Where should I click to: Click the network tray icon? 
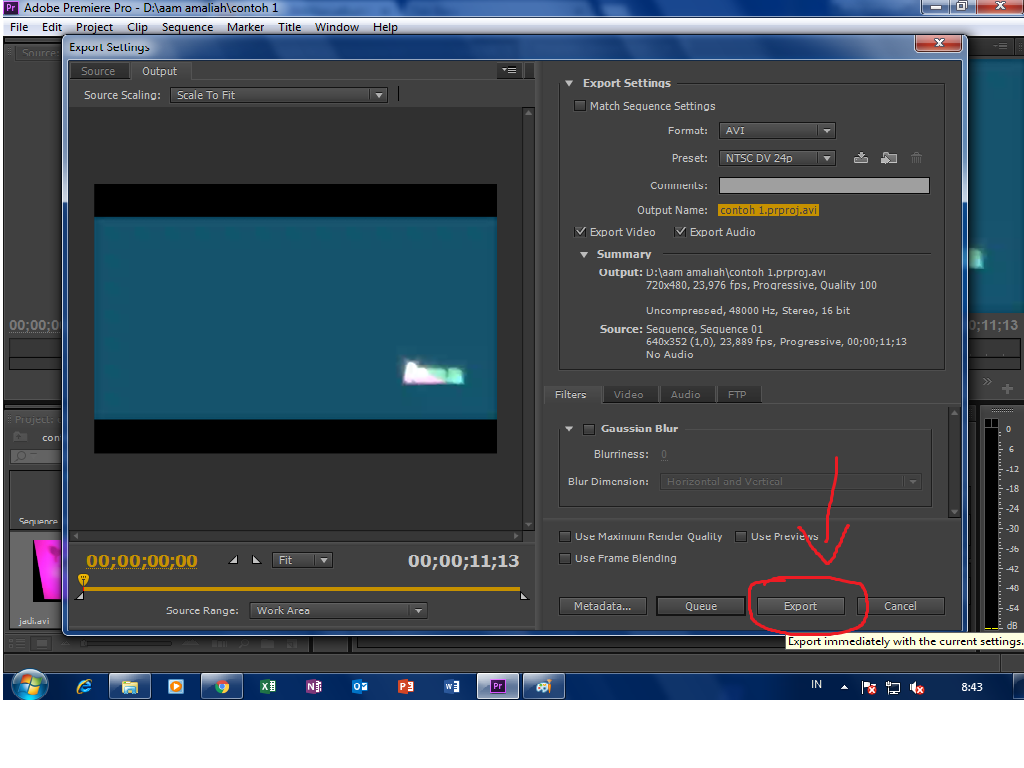coord(893,688)
